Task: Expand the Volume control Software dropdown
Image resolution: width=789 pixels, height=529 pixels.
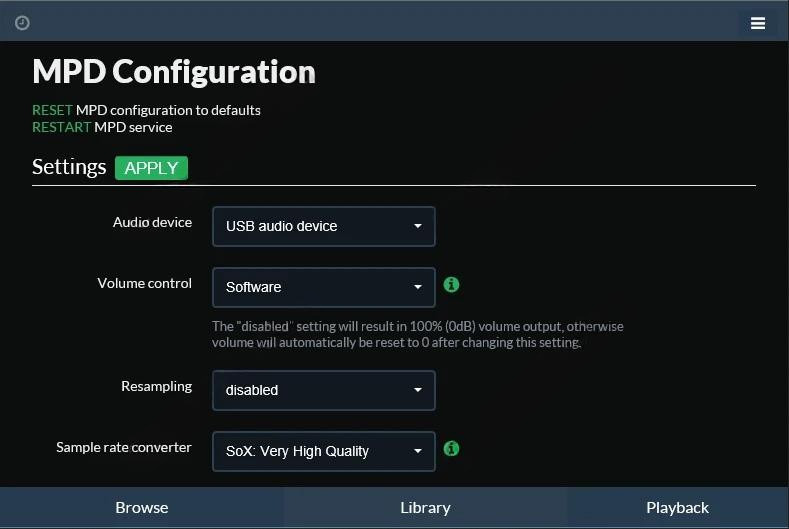Action: (323, 287)
